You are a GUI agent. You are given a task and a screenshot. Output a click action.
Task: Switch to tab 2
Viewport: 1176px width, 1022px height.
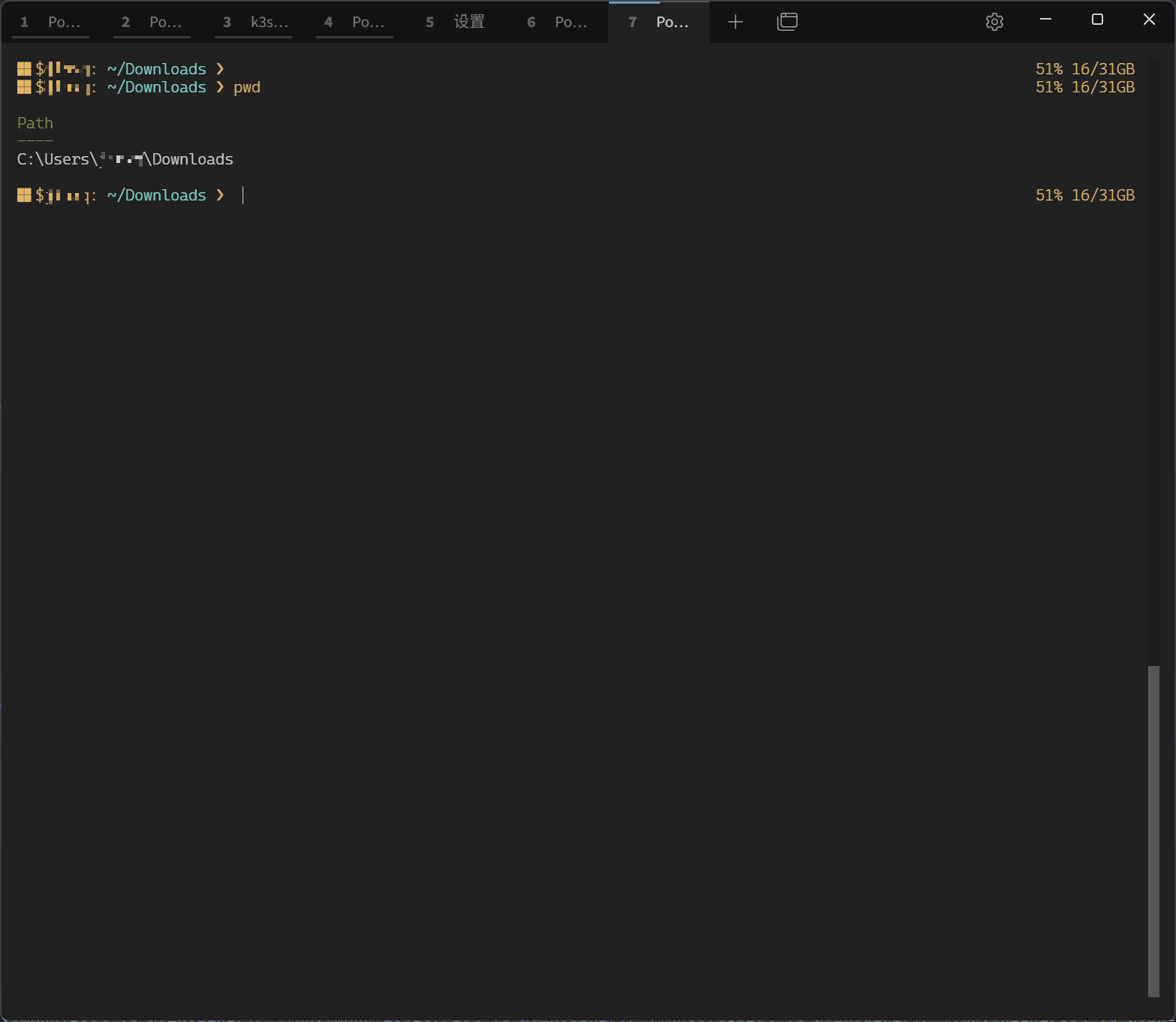152,23
